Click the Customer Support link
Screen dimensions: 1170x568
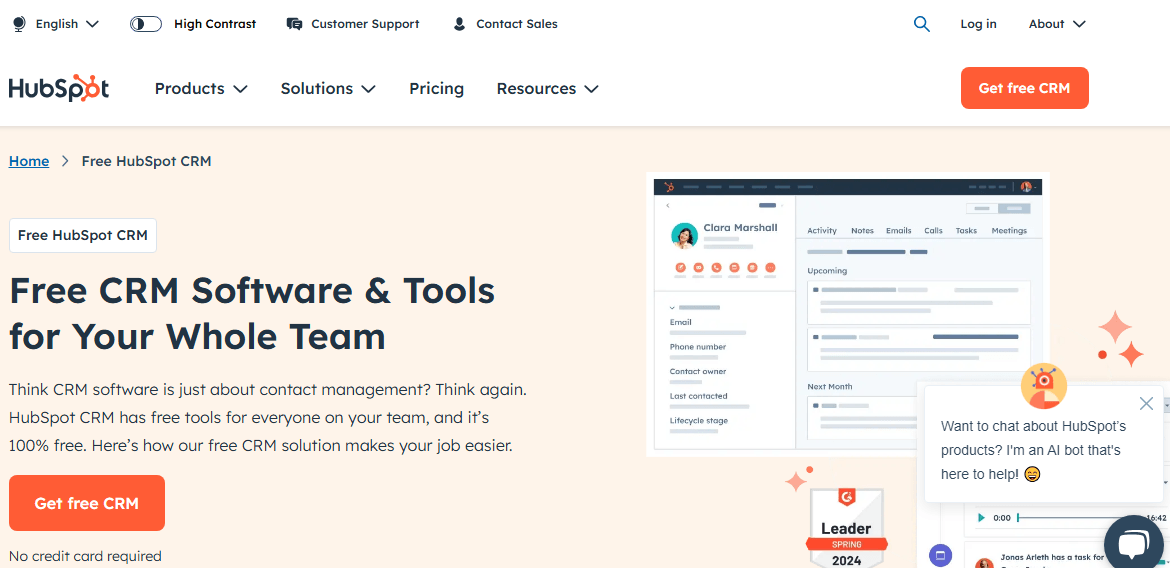365,24
